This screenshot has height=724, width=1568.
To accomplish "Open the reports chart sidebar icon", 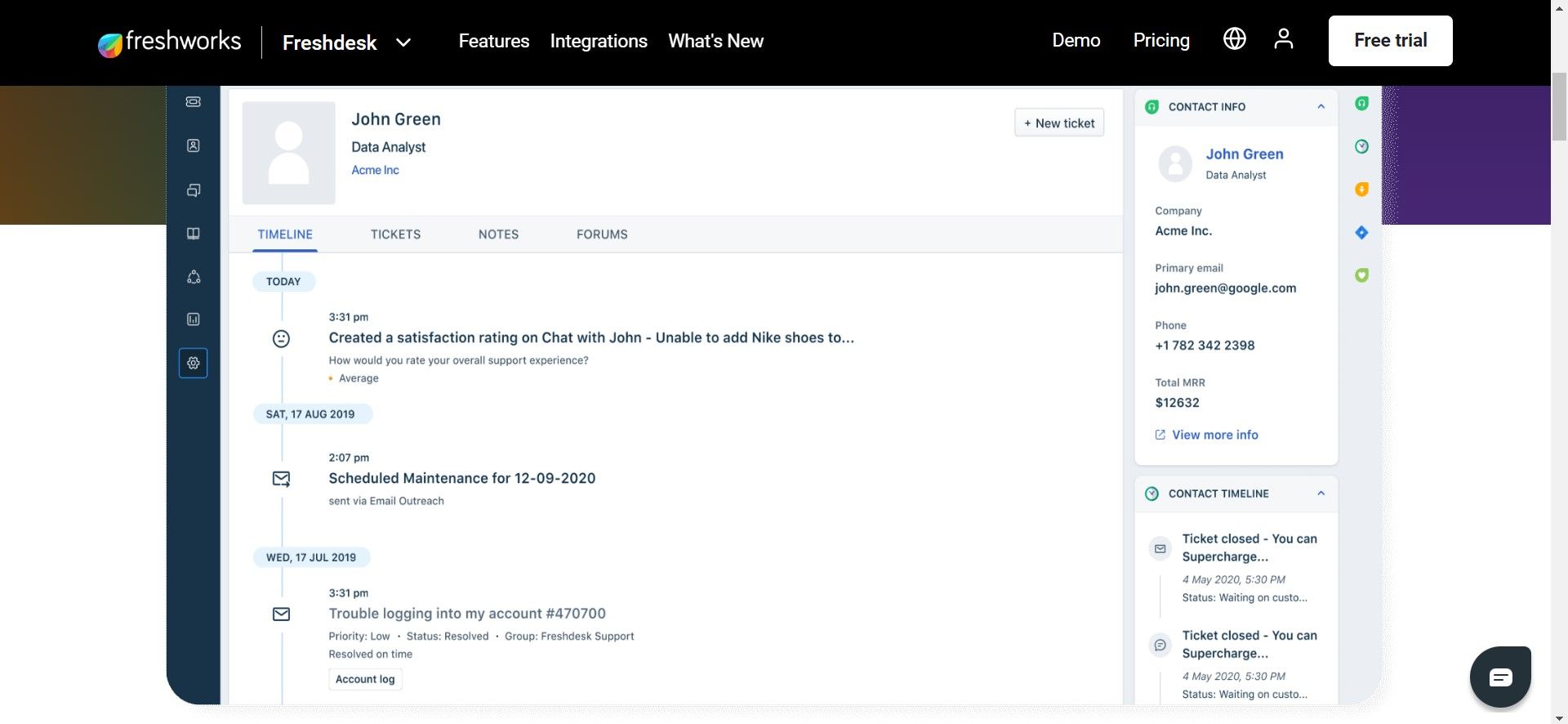I will [x=194, y=320].
